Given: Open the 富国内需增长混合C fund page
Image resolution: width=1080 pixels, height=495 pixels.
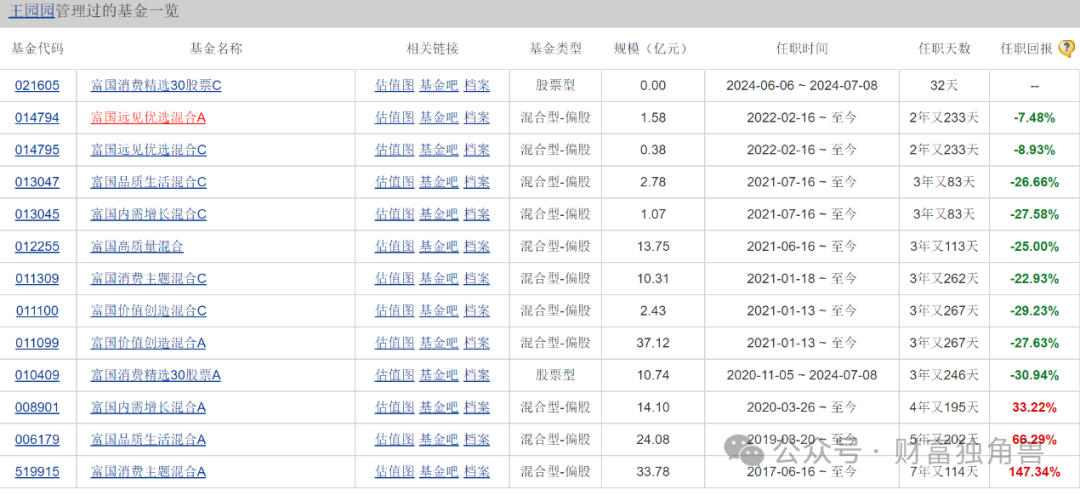Looking at the screenshot, I should pyautogui.click(x=149, y=214).
